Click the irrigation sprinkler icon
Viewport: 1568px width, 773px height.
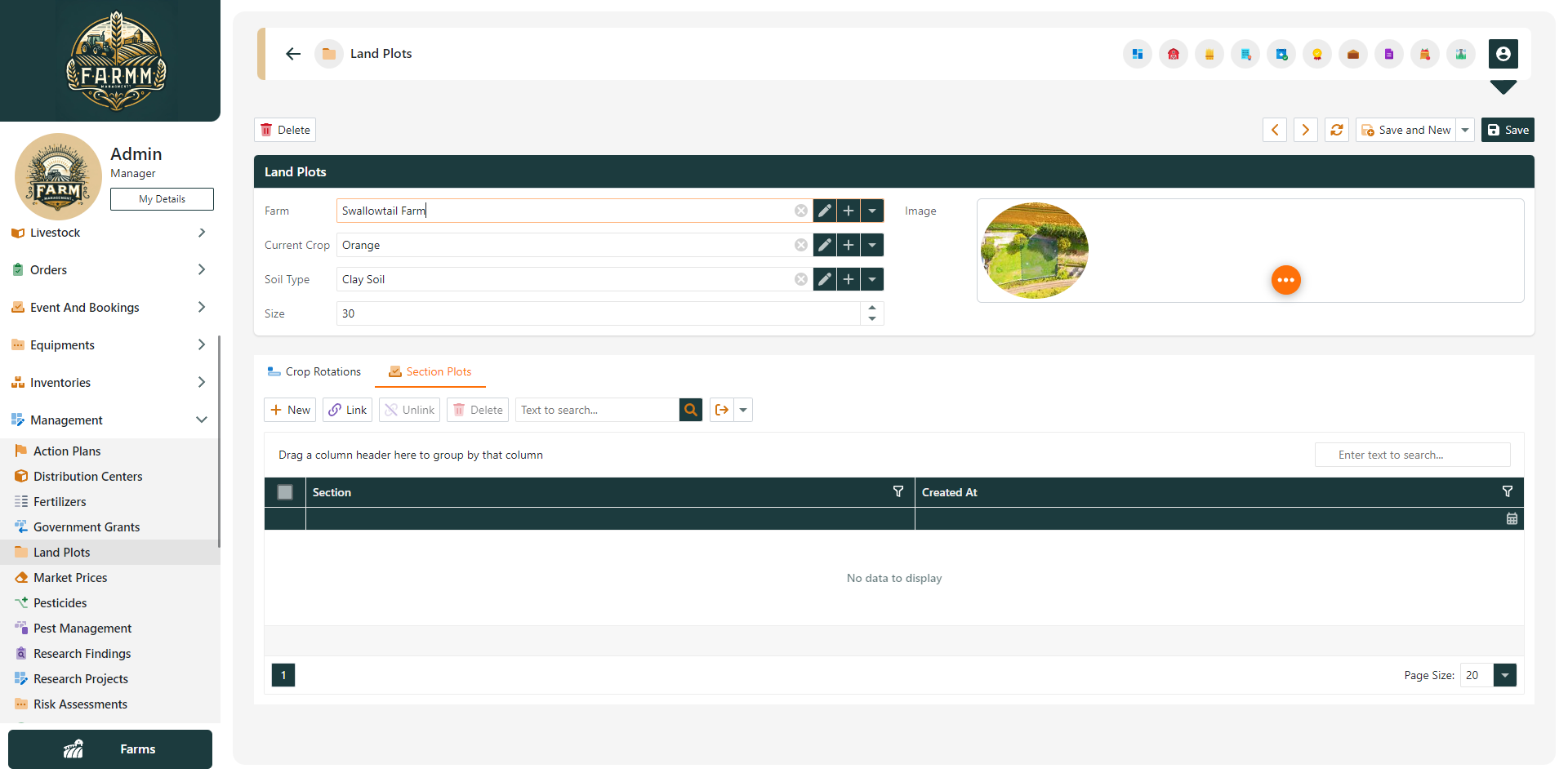point(1461,54)
